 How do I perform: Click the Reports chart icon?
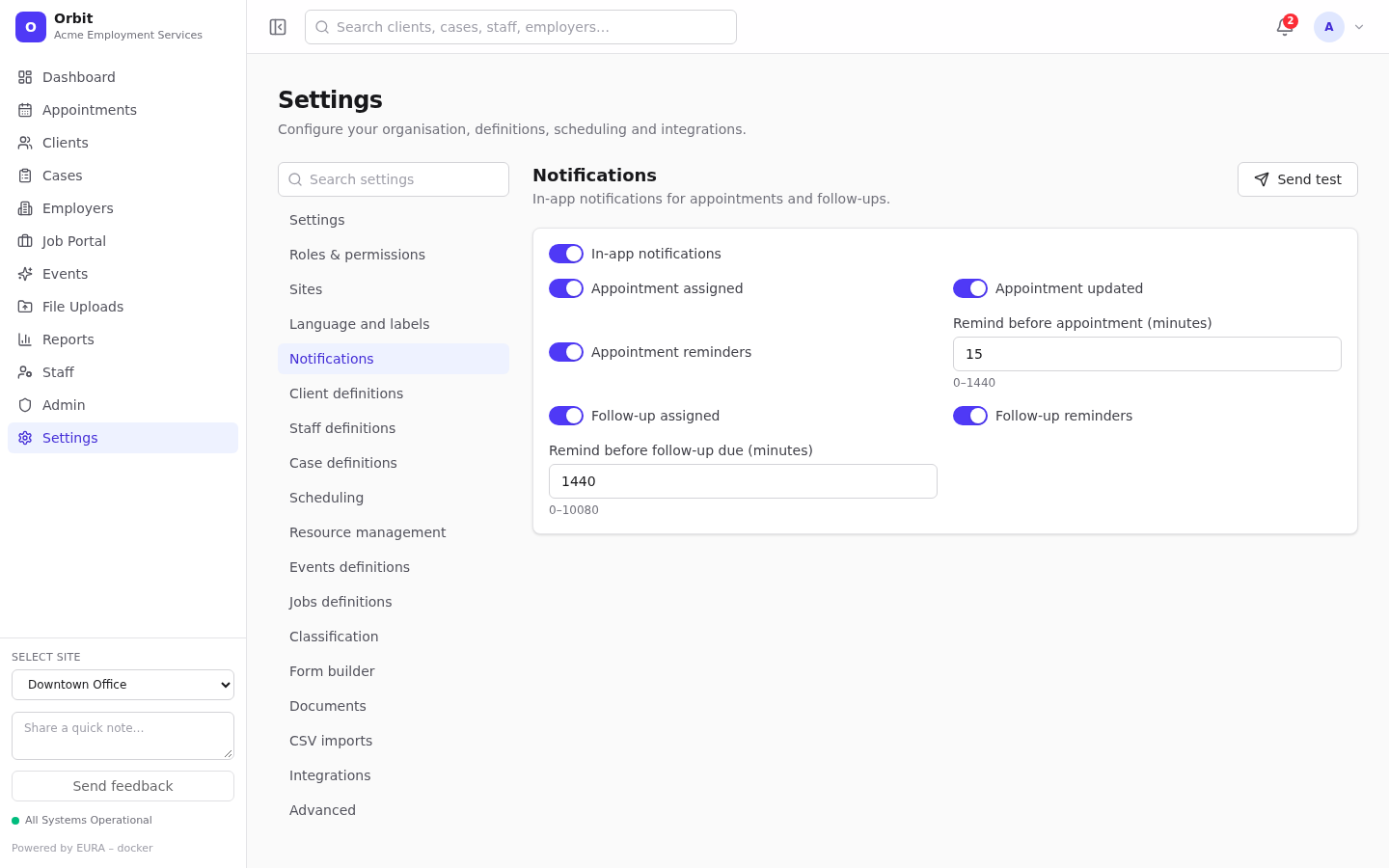click(x=25, y=339)
